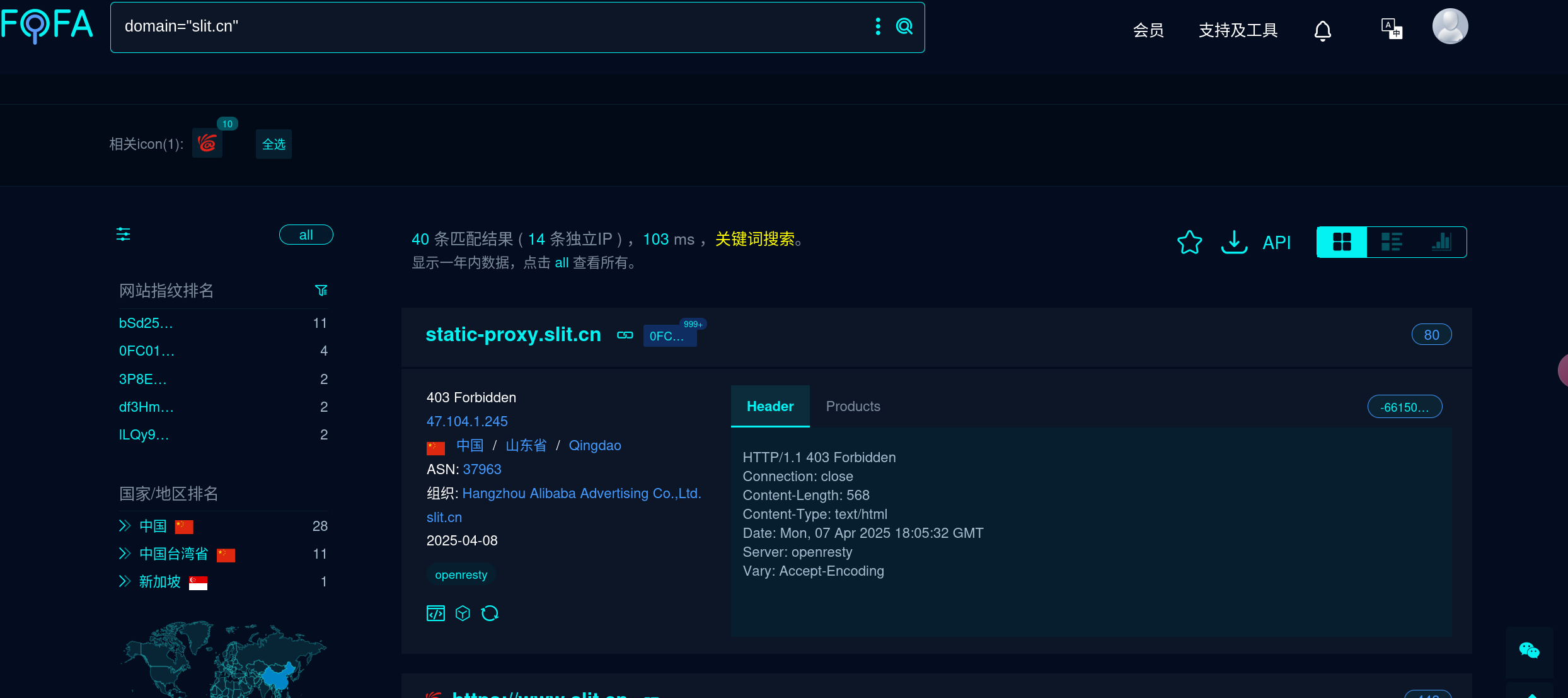
Task: Toggle the 'all' data range pill
Action: pyautogui.click(x=306, y=235)
